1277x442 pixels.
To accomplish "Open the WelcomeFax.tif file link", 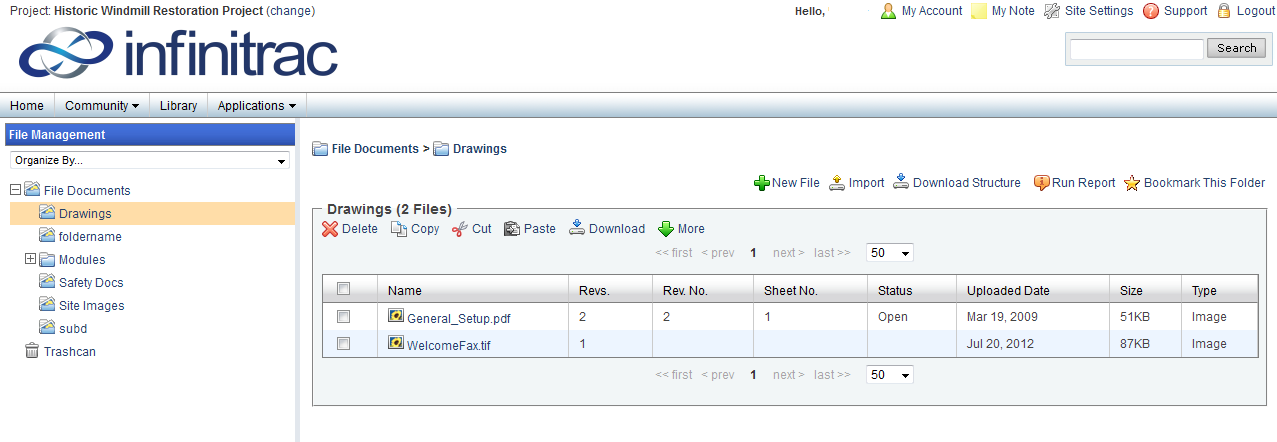I will click(x=449, y=344).
